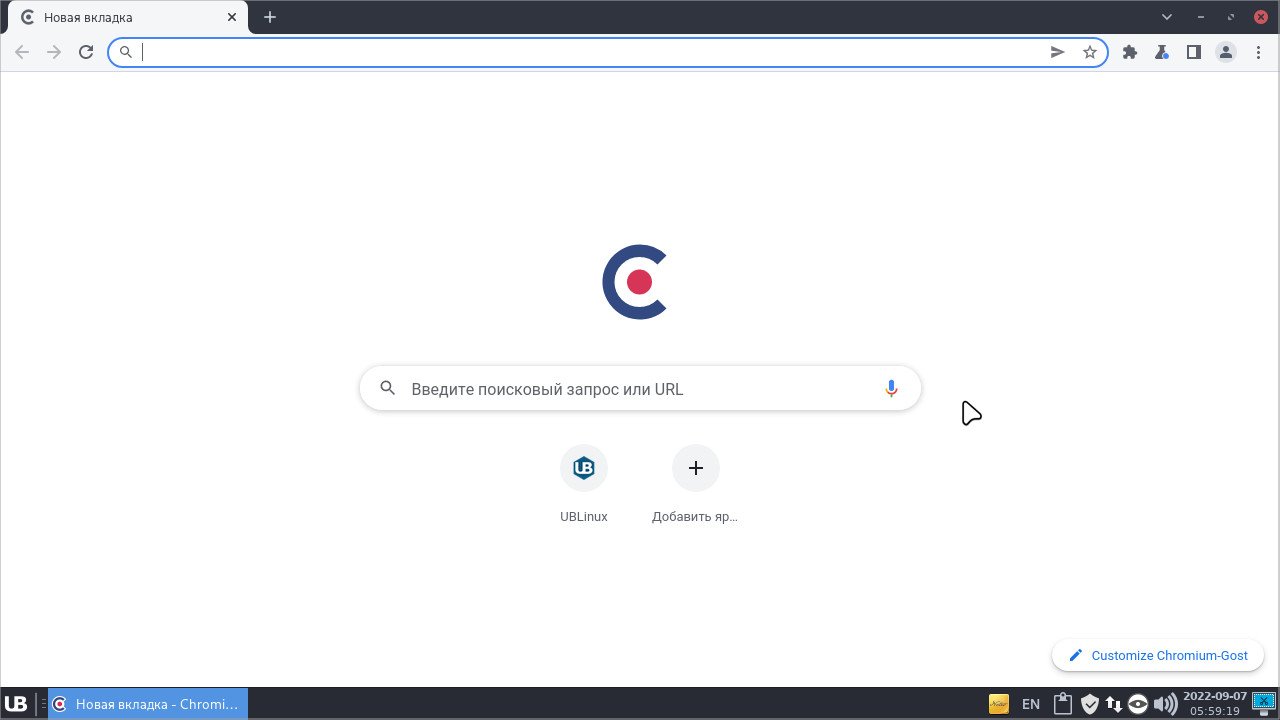Screen dimensions: 1280x720
Task: Click the search input field on the page
Action: (640, 388)
